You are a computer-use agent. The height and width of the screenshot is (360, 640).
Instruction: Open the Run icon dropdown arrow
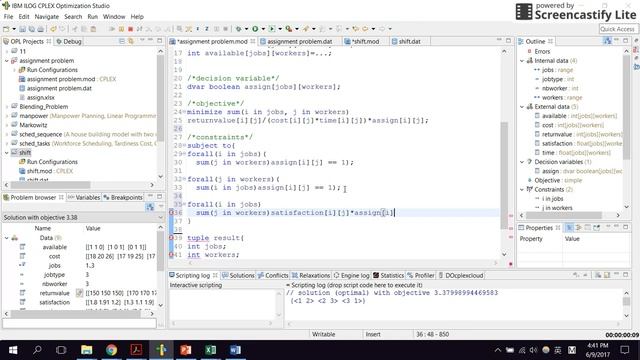point(263,29)
